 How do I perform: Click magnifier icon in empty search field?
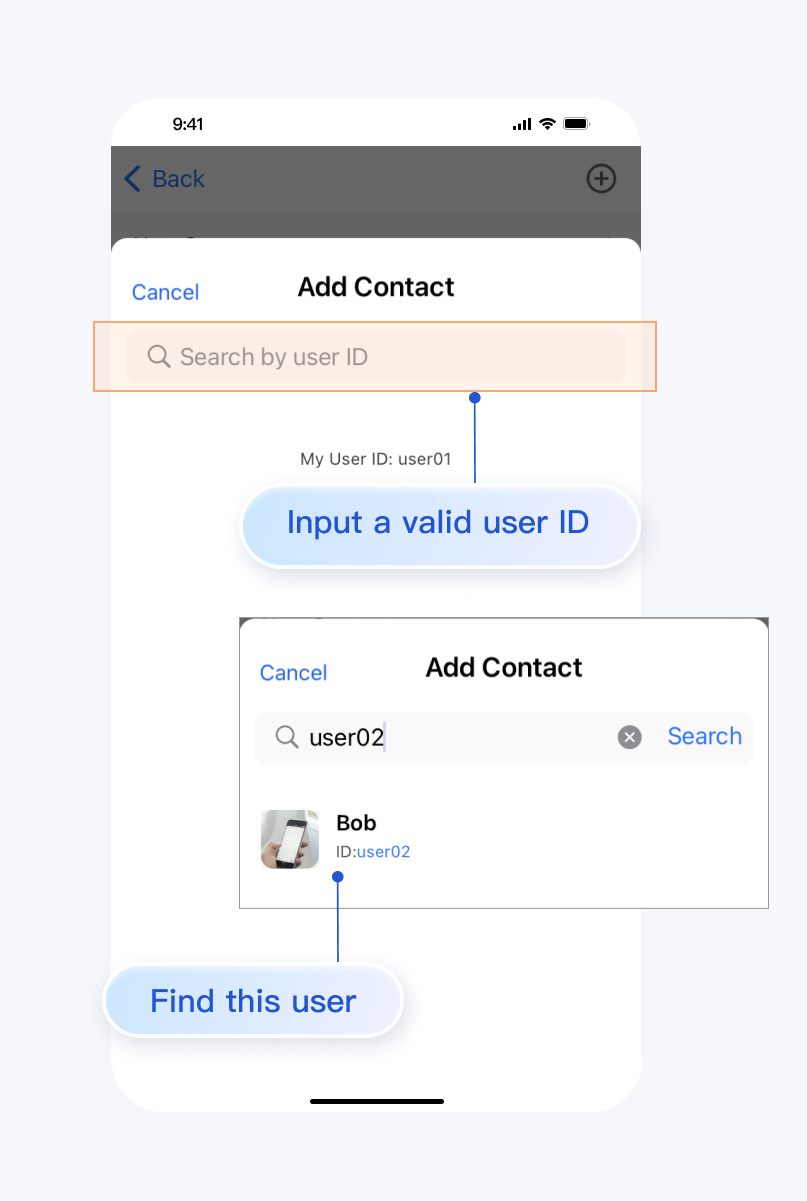[159, 356]
